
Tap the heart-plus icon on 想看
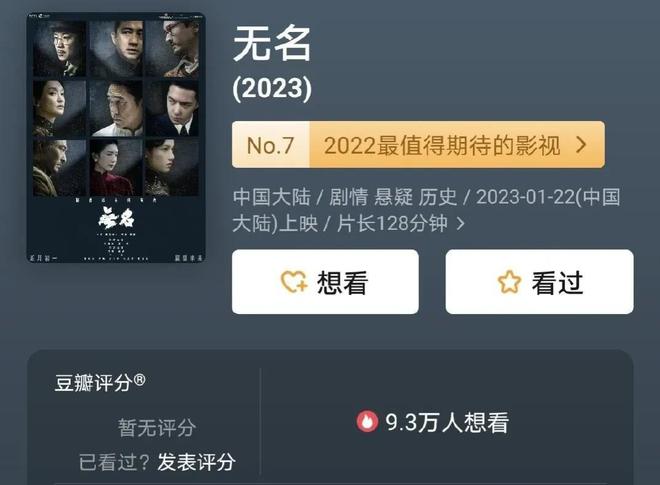tap(294, 281)
